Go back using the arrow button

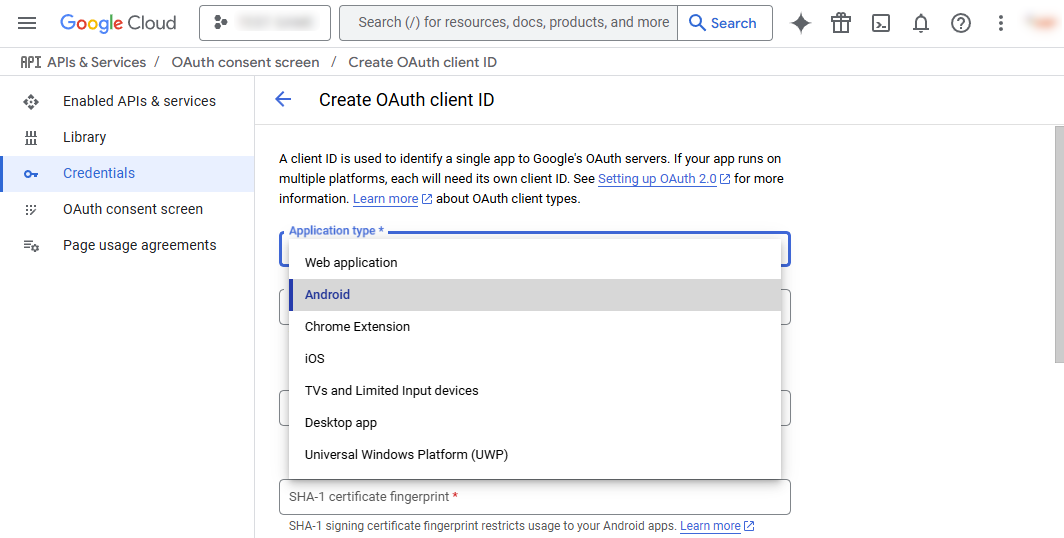(x=283, y=100)
